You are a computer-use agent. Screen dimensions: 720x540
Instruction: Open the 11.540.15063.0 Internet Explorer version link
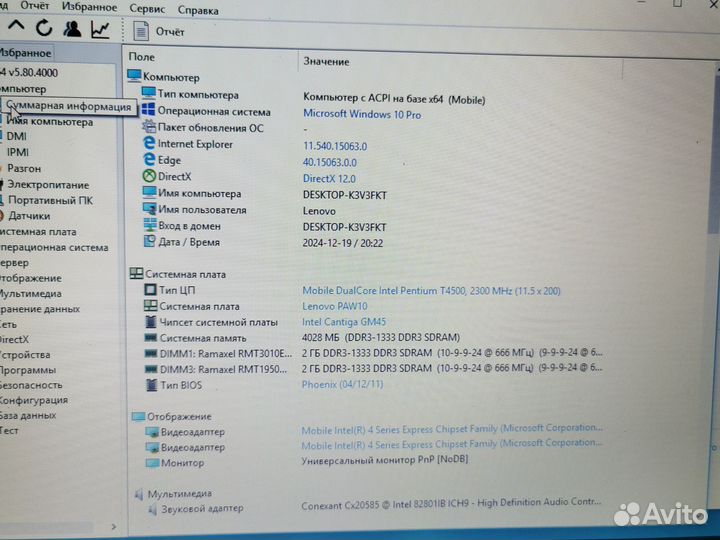pyautogui.click(x=335, y=146)
